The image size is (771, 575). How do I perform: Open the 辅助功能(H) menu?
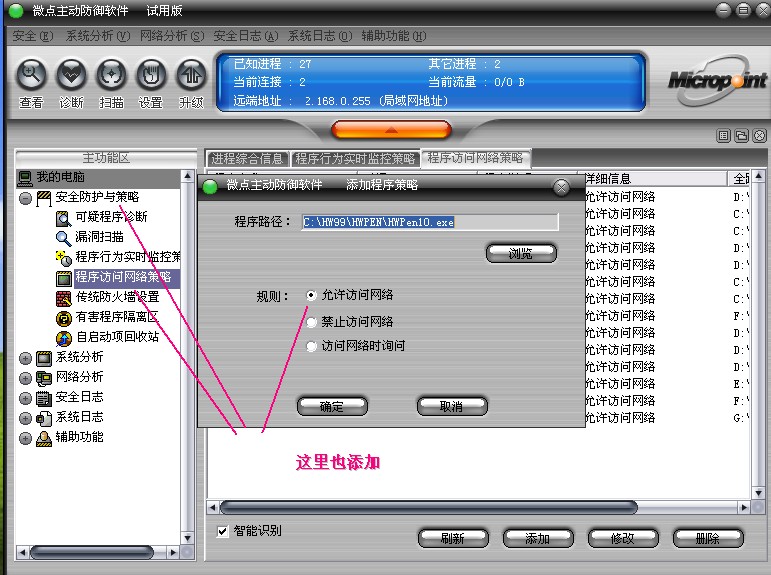tap(394, 36)
